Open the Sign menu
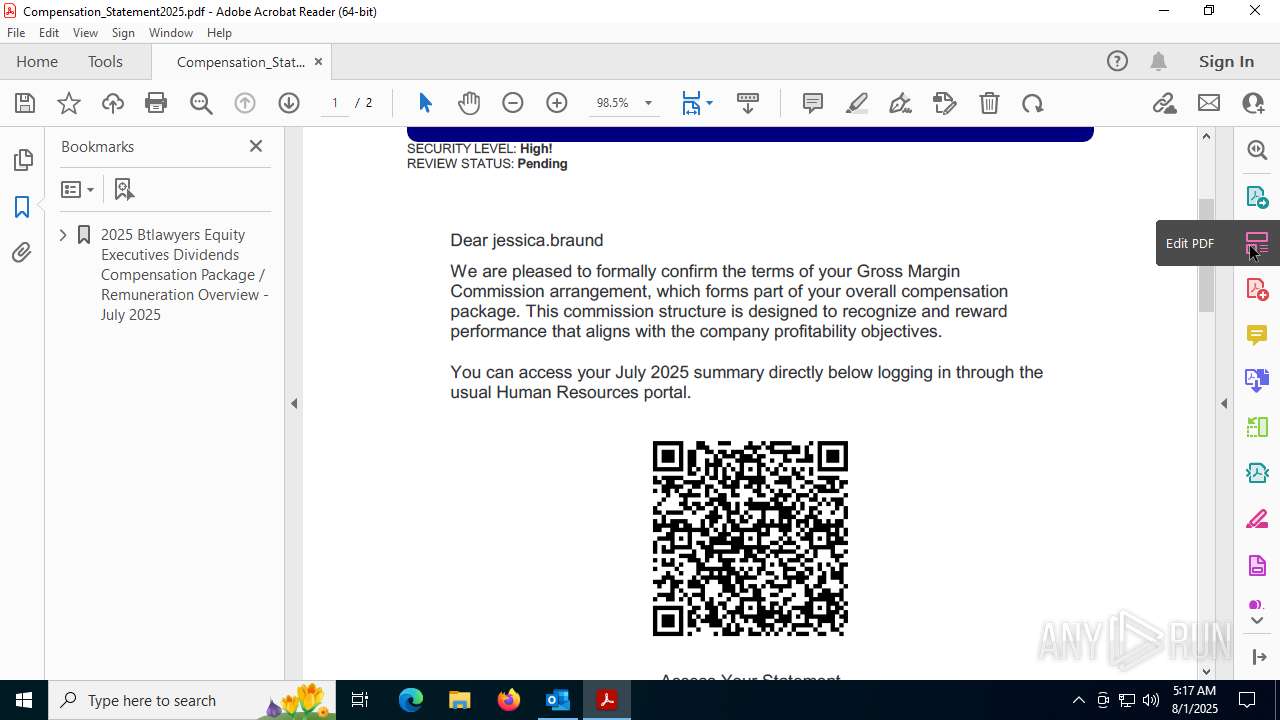The height and width of the screenshot is (720, 1280). click(123, 33)
